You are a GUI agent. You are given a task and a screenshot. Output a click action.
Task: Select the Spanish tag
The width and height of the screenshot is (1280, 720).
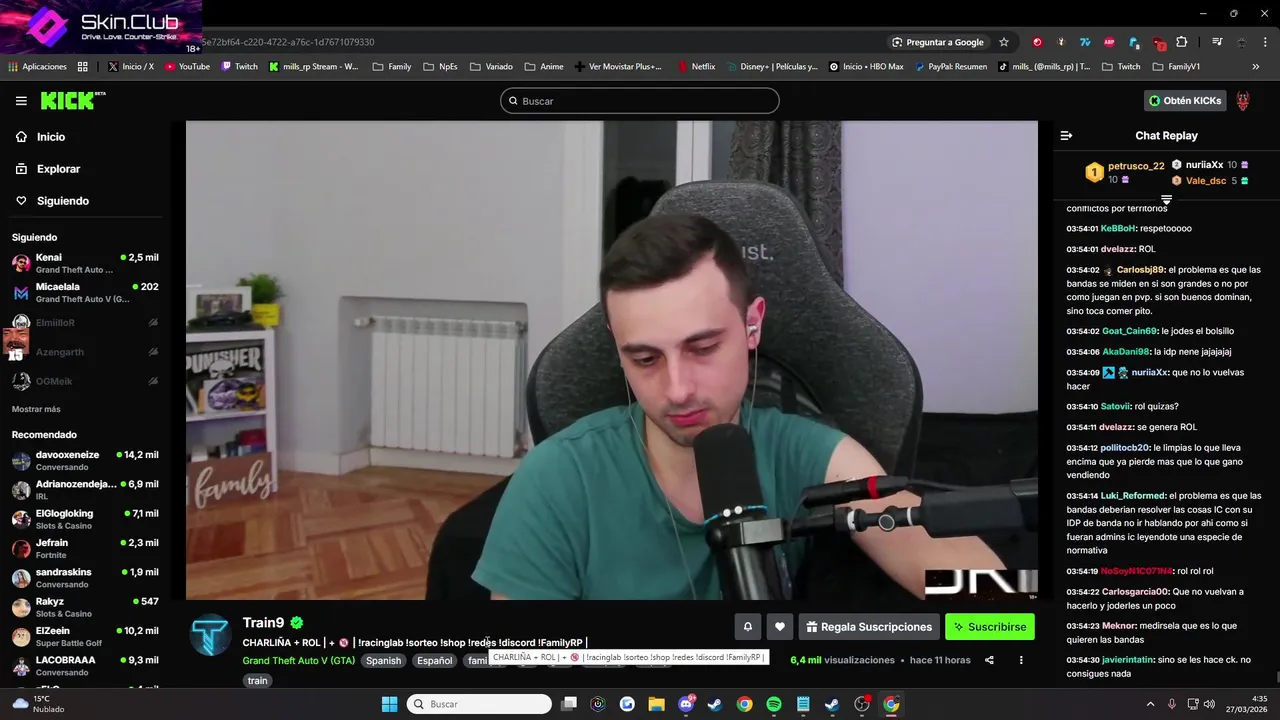pyautogui.click(x=383, y=661)
